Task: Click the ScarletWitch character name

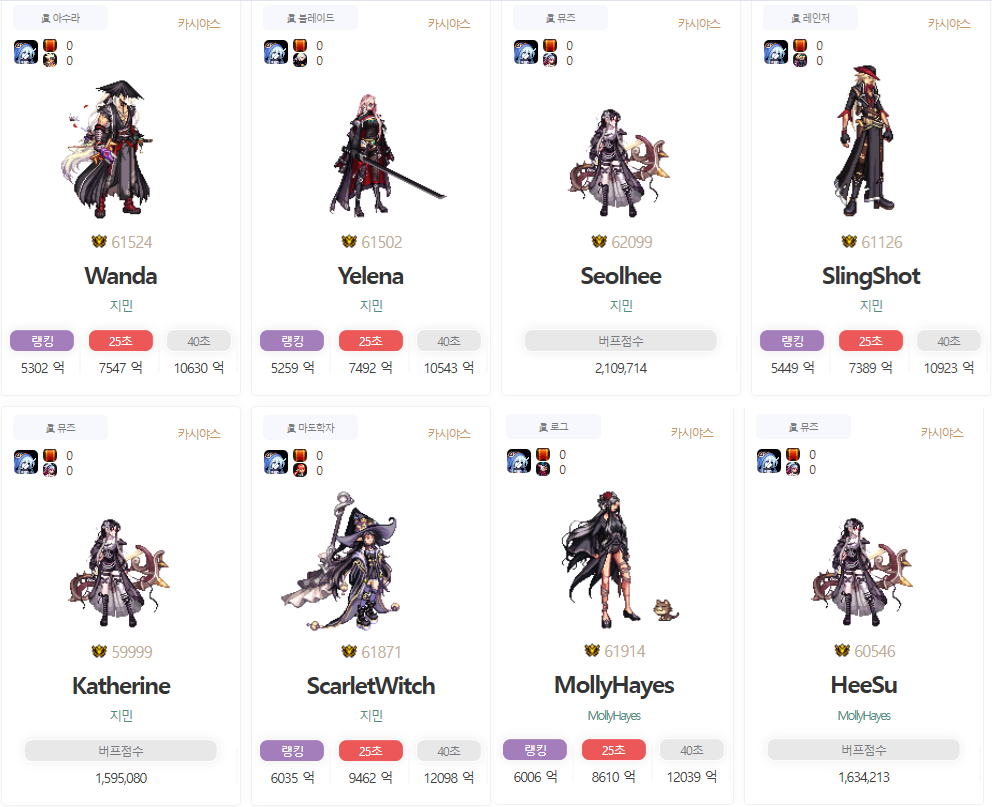Action: [371, 686]
